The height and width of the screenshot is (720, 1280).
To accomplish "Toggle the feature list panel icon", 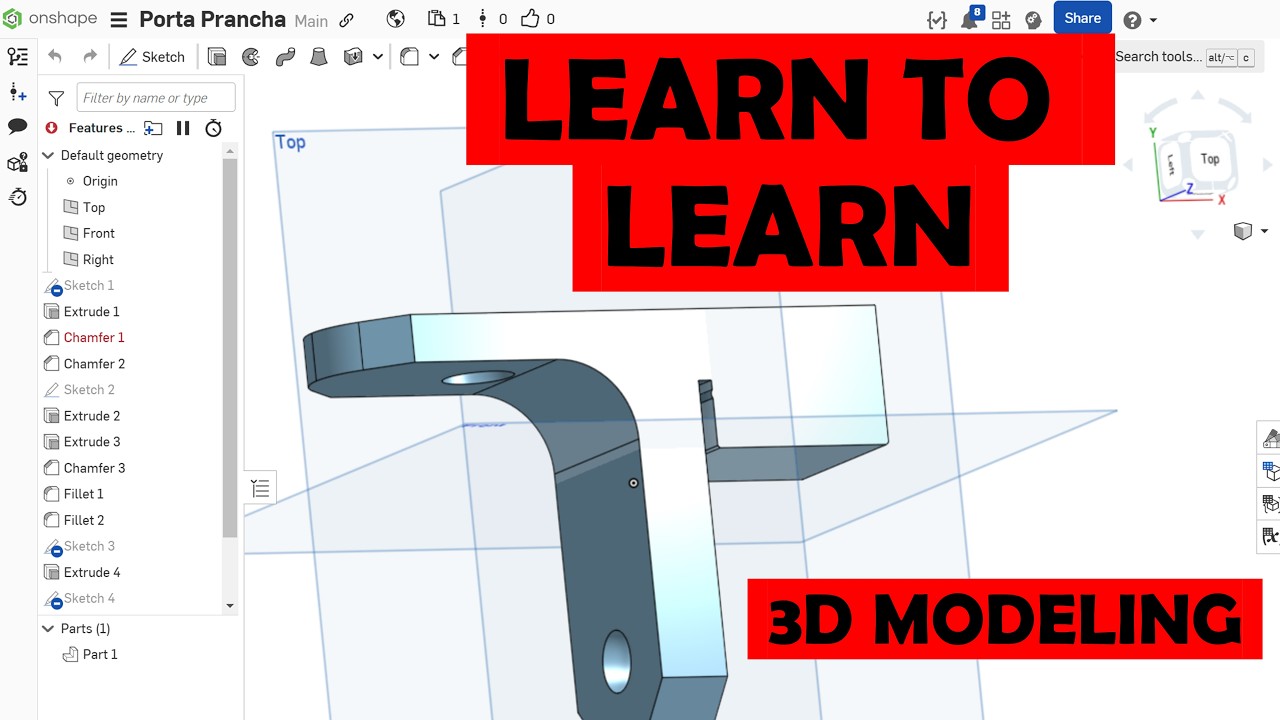I will (x=17, y=57).
